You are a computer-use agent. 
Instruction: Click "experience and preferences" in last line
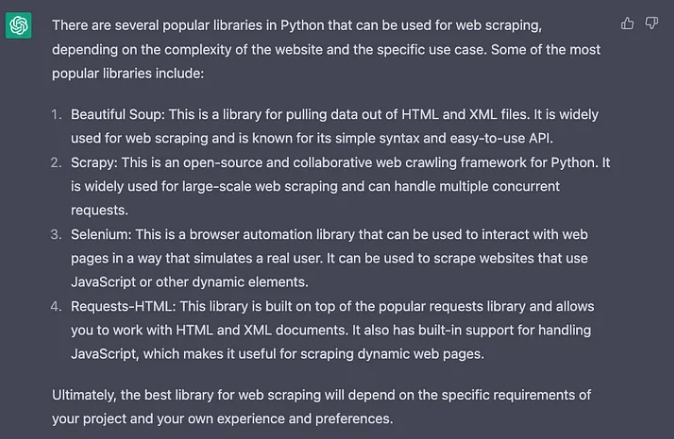click(303, 418)
